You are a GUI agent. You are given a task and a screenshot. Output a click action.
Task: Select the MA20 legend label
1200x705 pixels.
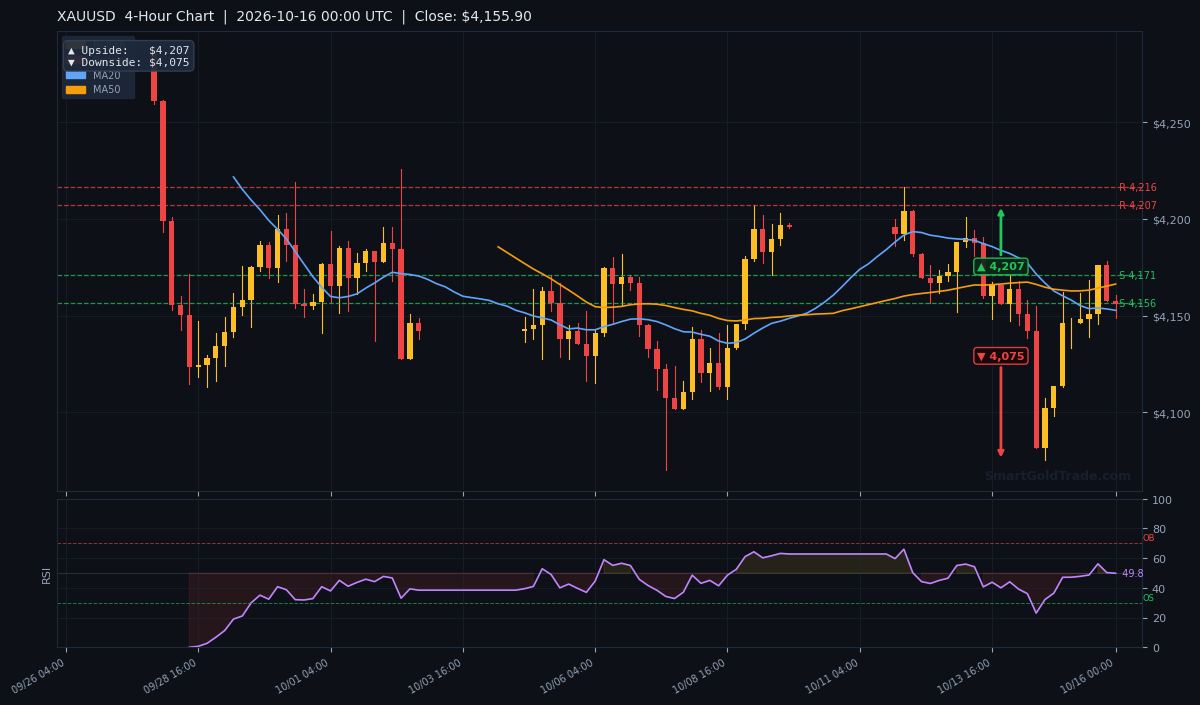(x=106, y=75)
